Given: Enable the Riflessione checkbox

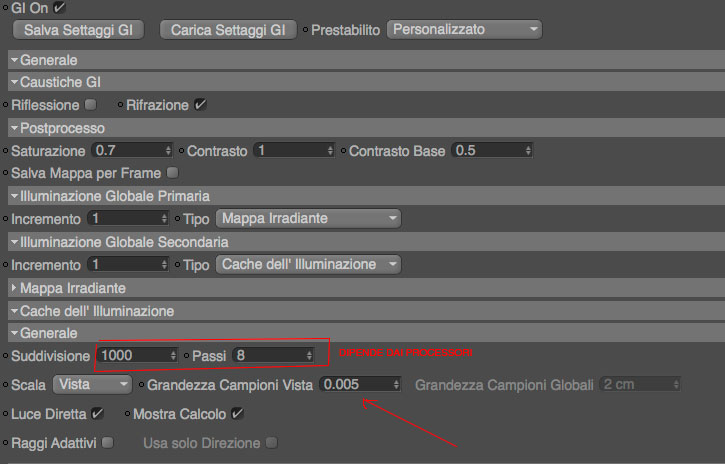Looking at the screenshot, I should (91, 104).
